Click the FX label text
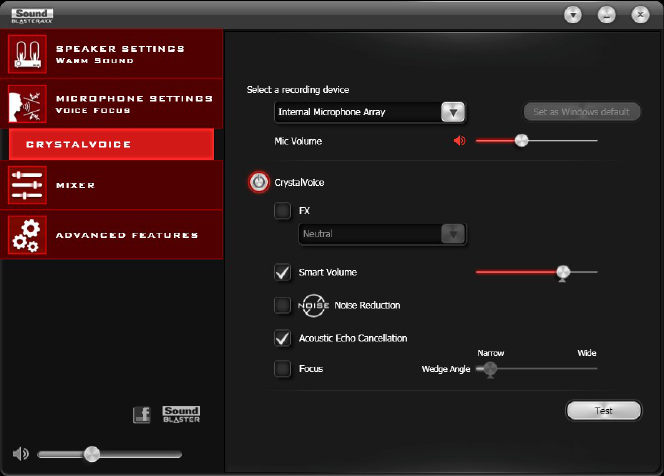The image size is (664, 476). 304,210
